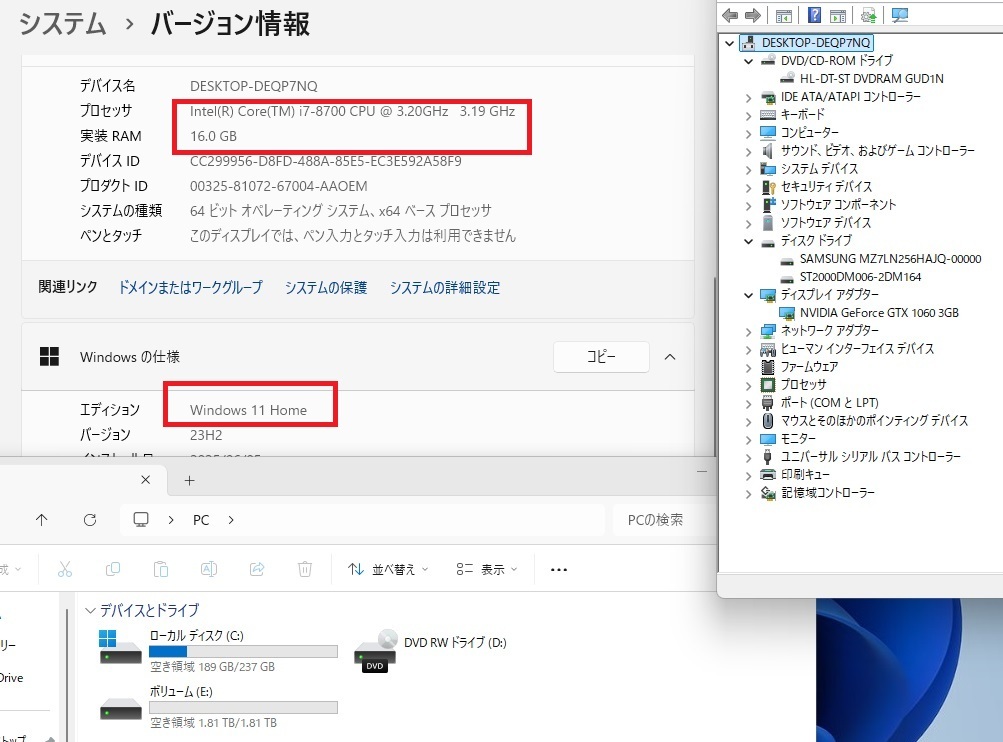Click the Back arrow in Device Manager toolbar
Screen dimensions: 1003x742
tap(730, 15)
